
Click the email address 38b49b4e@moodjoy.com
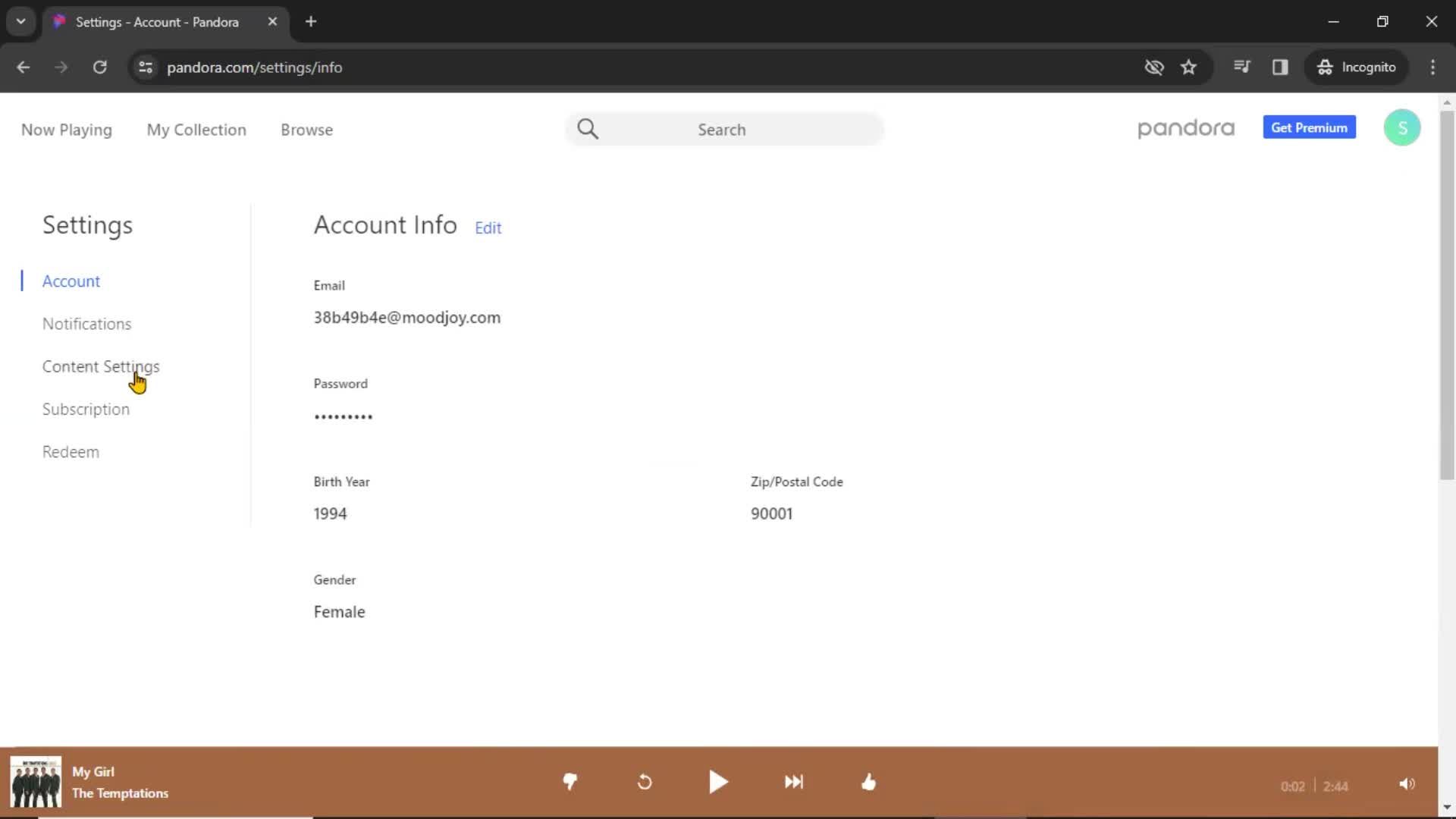[x=407, y=318]
